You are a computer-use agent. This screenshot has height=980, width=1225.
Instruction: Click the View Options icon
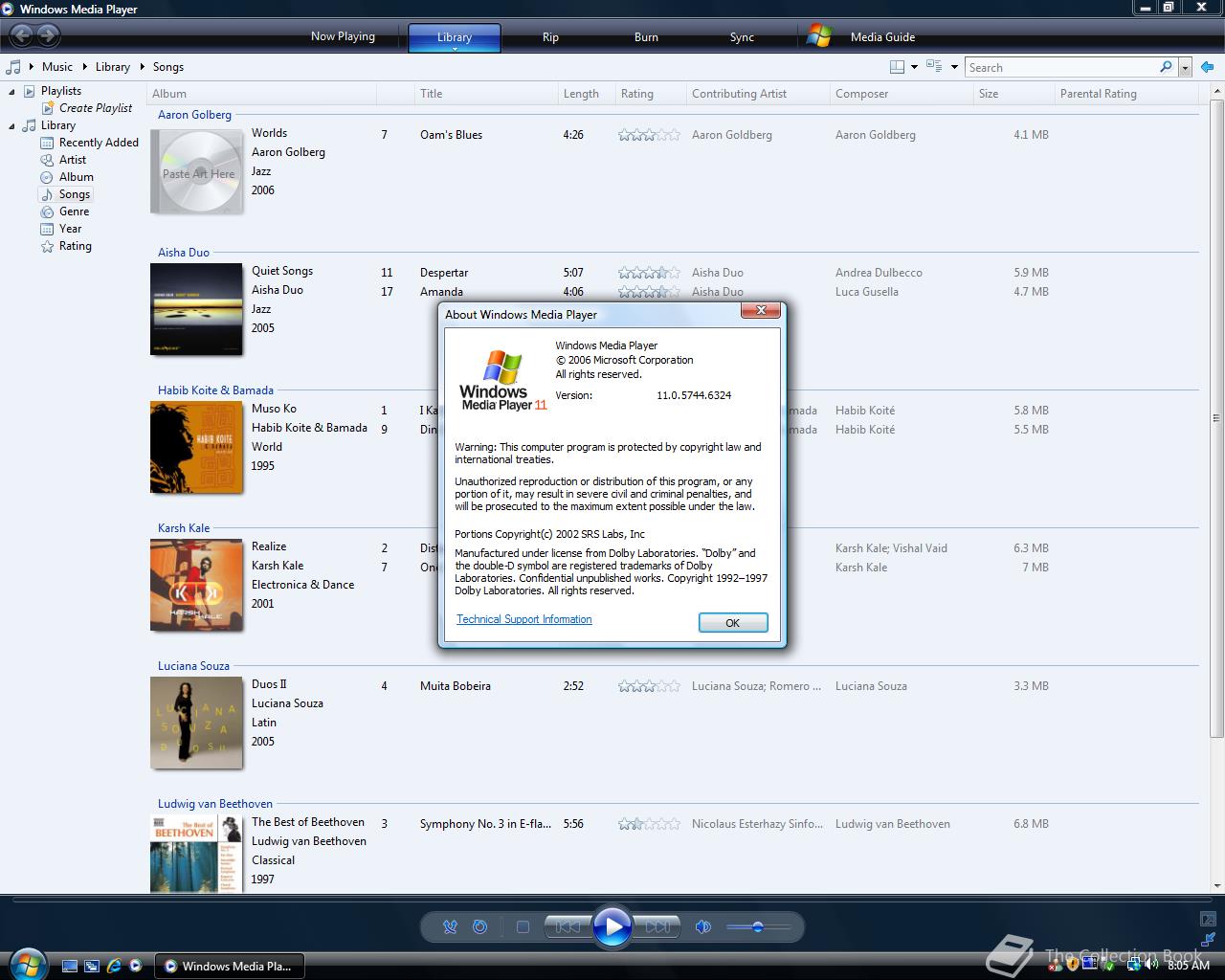point(934,67)
